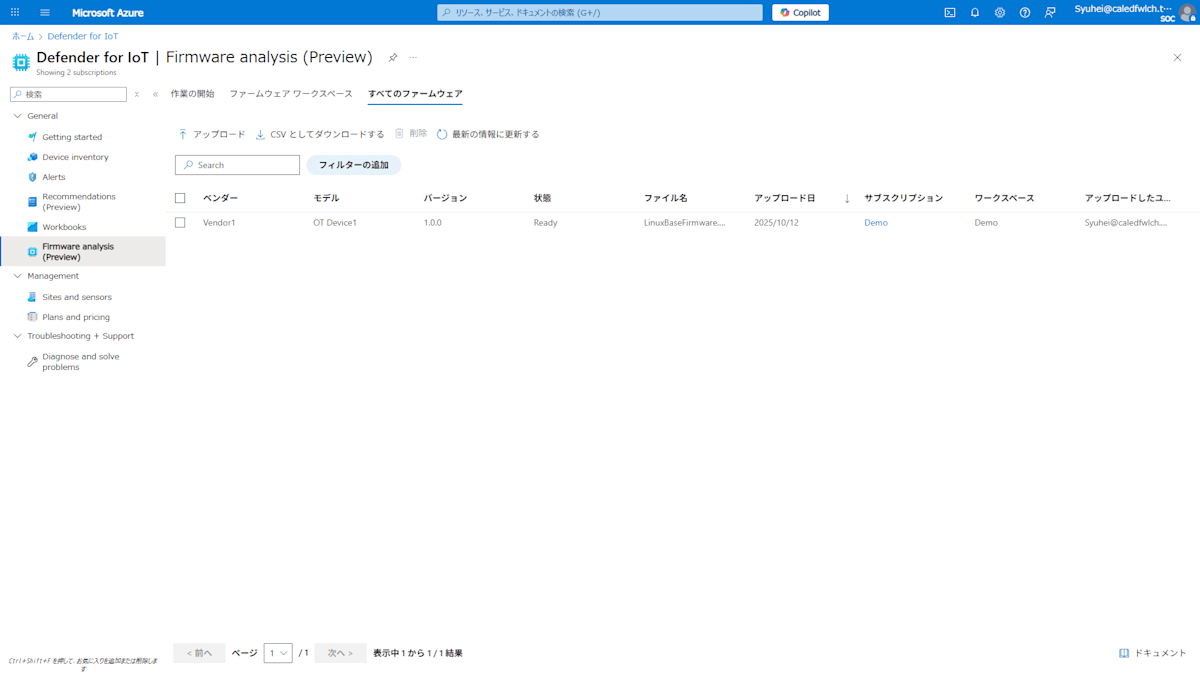
Task: Click the LinuxBaseFirmware file name cell
Action: [685, 223]
